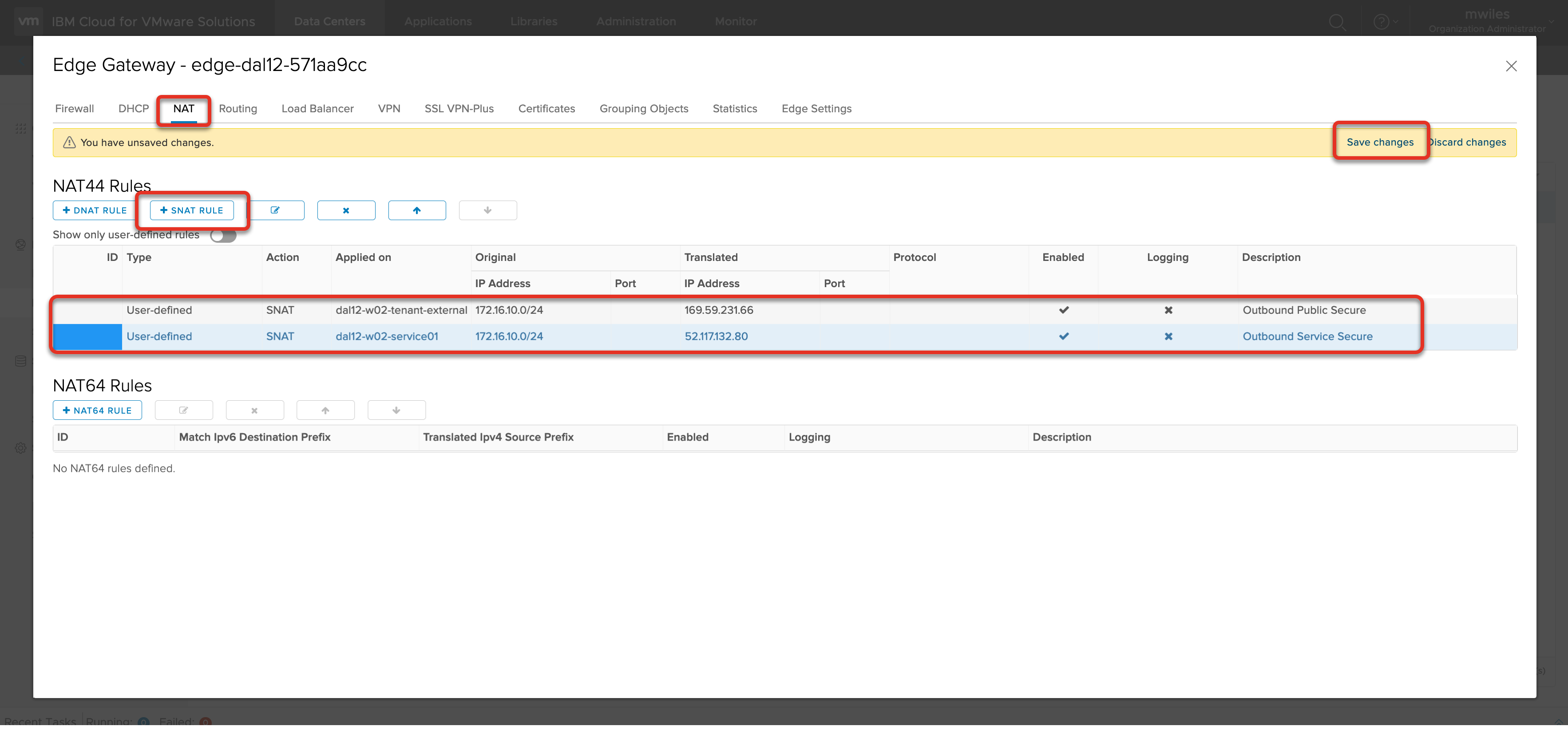
Task: Select the dal12-w02-tenant-external SNAT rule row
Action: coord(400,310)
